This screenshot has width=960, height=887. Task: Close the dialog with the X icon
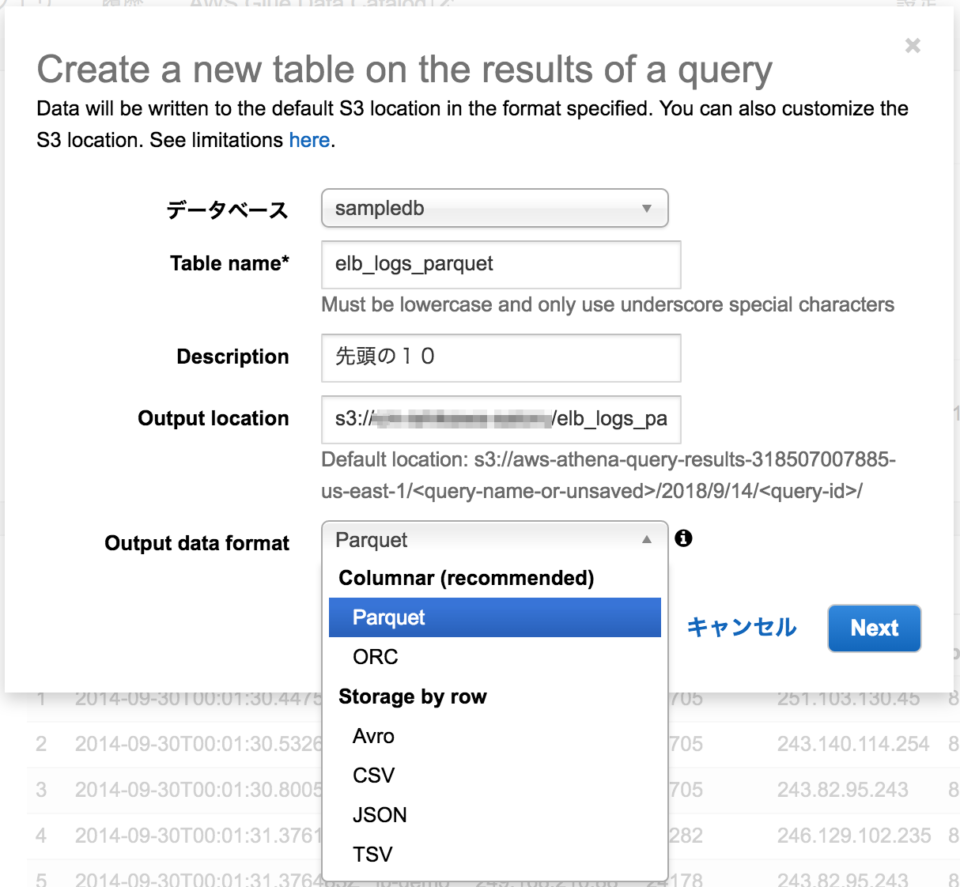point(912,46)
